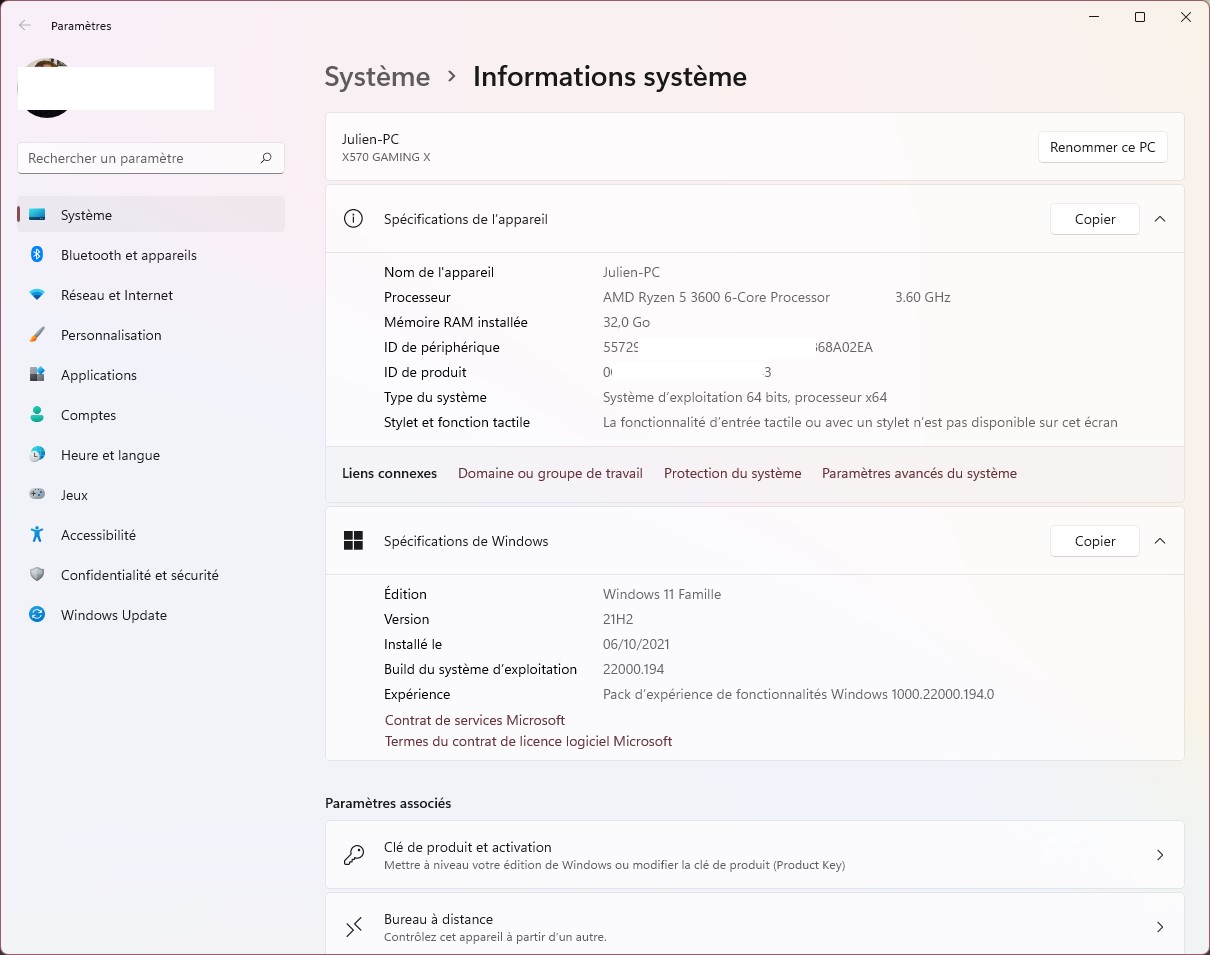Click Système in the breadcrumb header
This screenshot has width=1210, height=955.
[x=377, y=77]
